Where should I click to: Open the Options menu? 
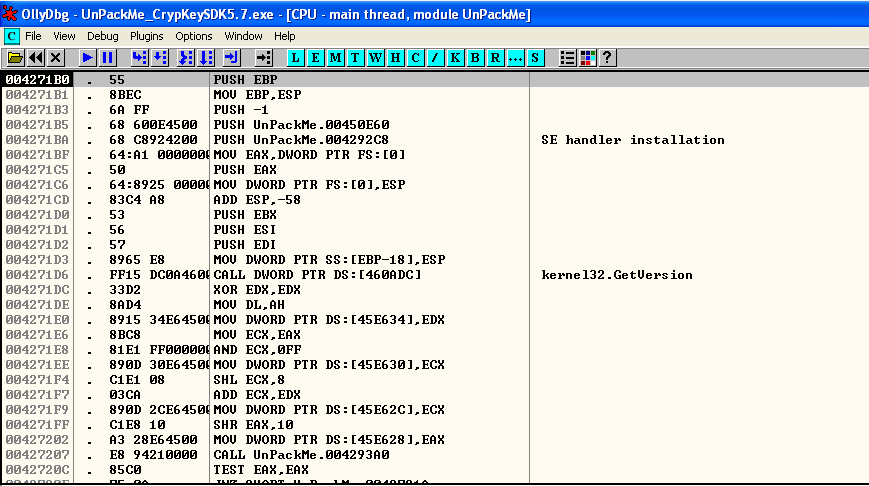click(193, 36)
